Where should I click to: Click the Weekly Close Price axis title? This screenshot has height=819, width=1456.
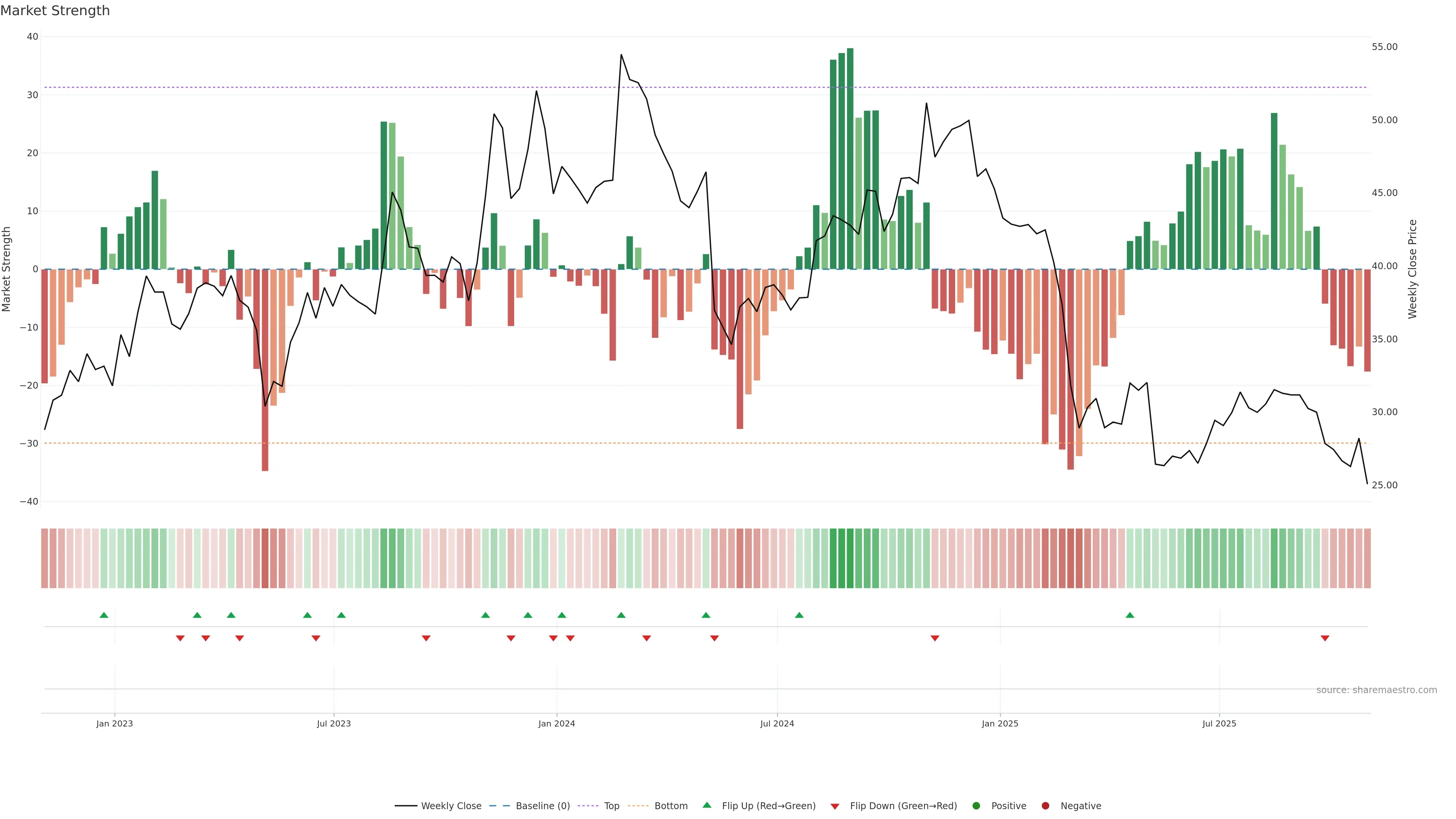[x=1412, y=269]
